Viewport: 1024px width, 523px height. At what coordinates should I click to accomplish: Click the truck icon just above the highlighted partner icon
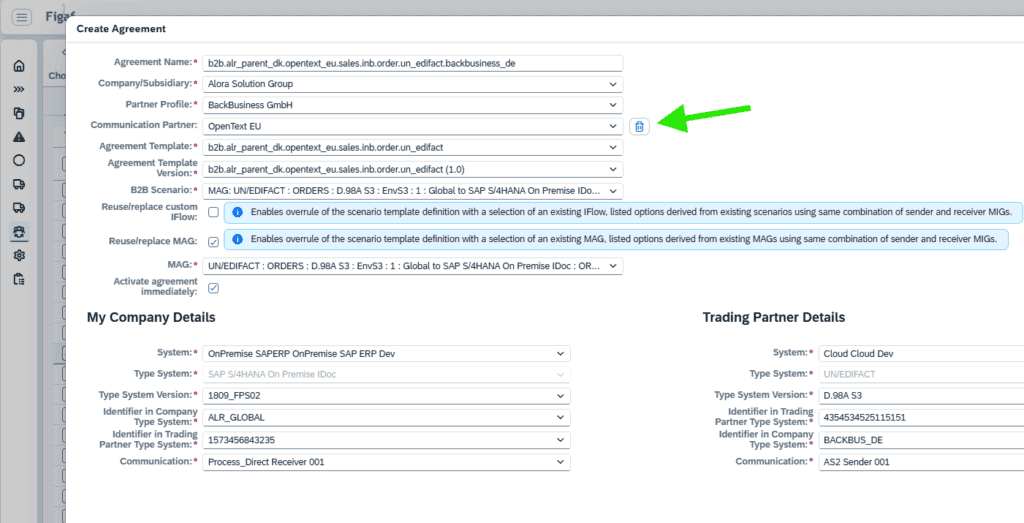(19, 208)
